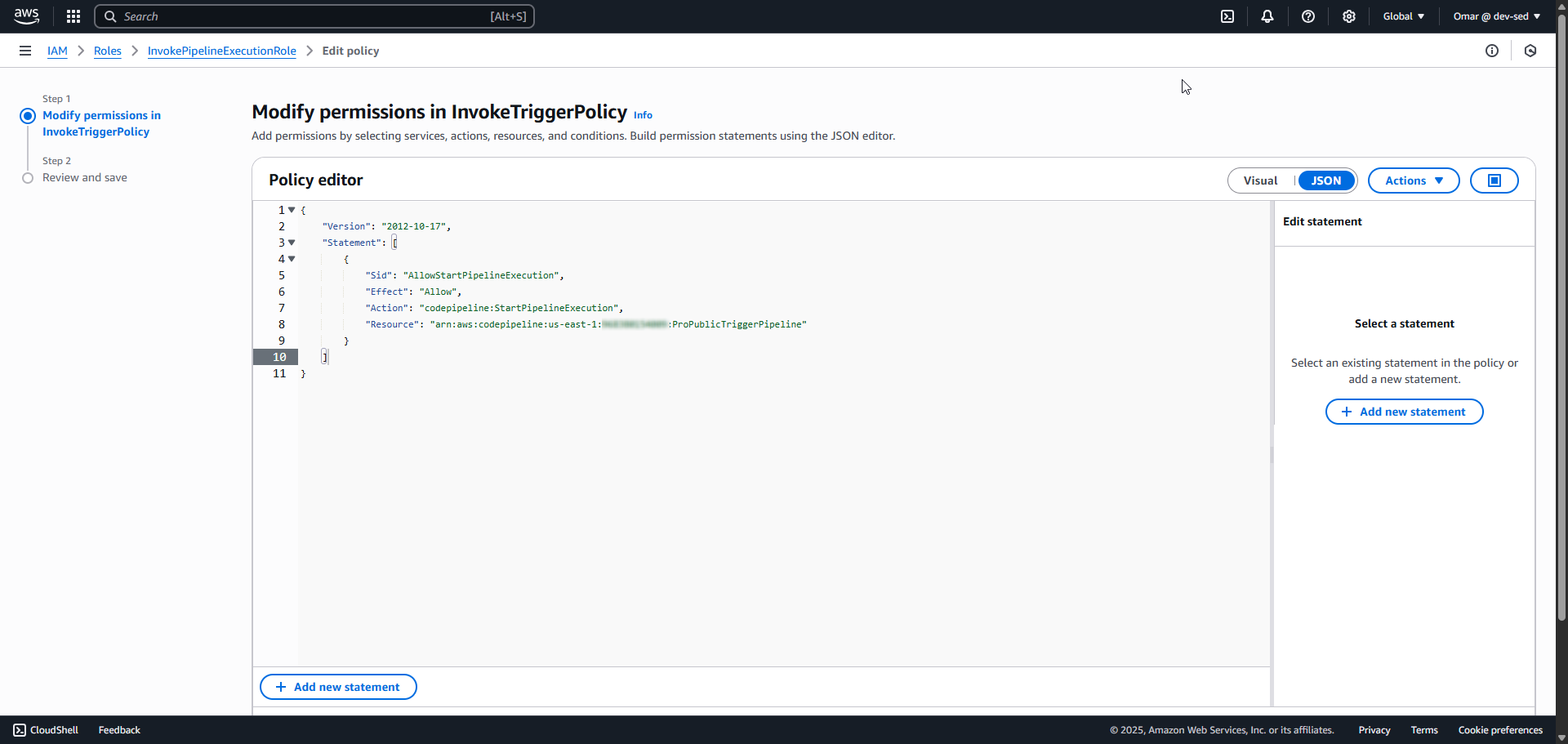
Task: Open the notifications bell
Action: tap(1267, 16)
